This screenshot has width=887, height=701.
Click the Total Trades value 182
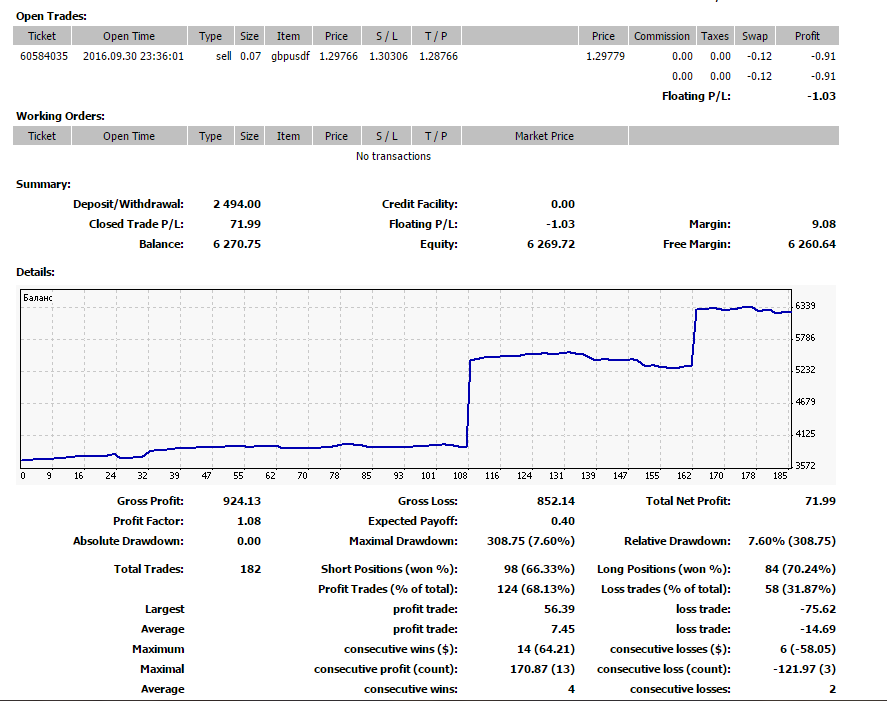tap(251, 569)
